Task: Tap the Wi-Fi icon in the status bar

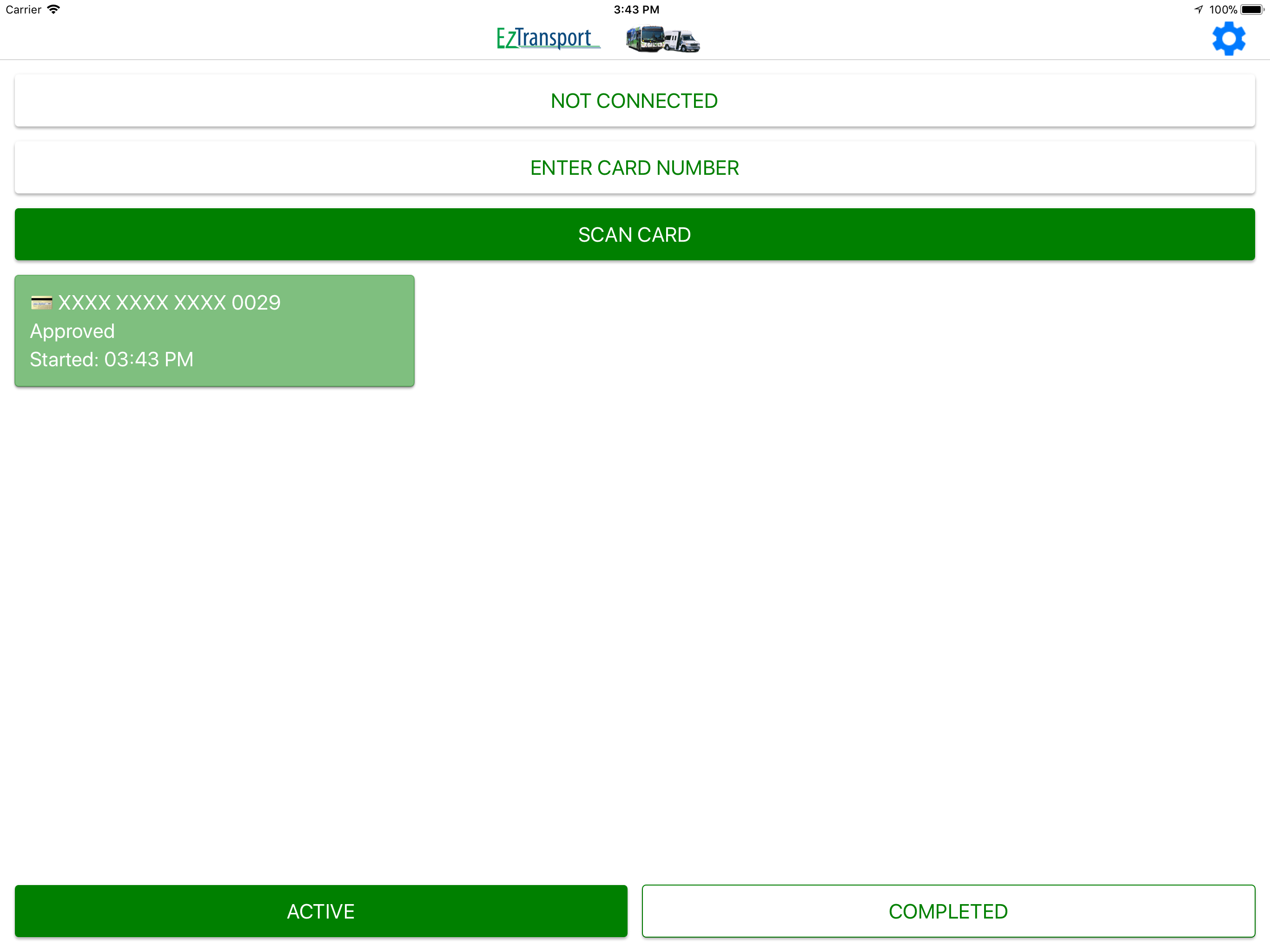Action: point(53,9)
